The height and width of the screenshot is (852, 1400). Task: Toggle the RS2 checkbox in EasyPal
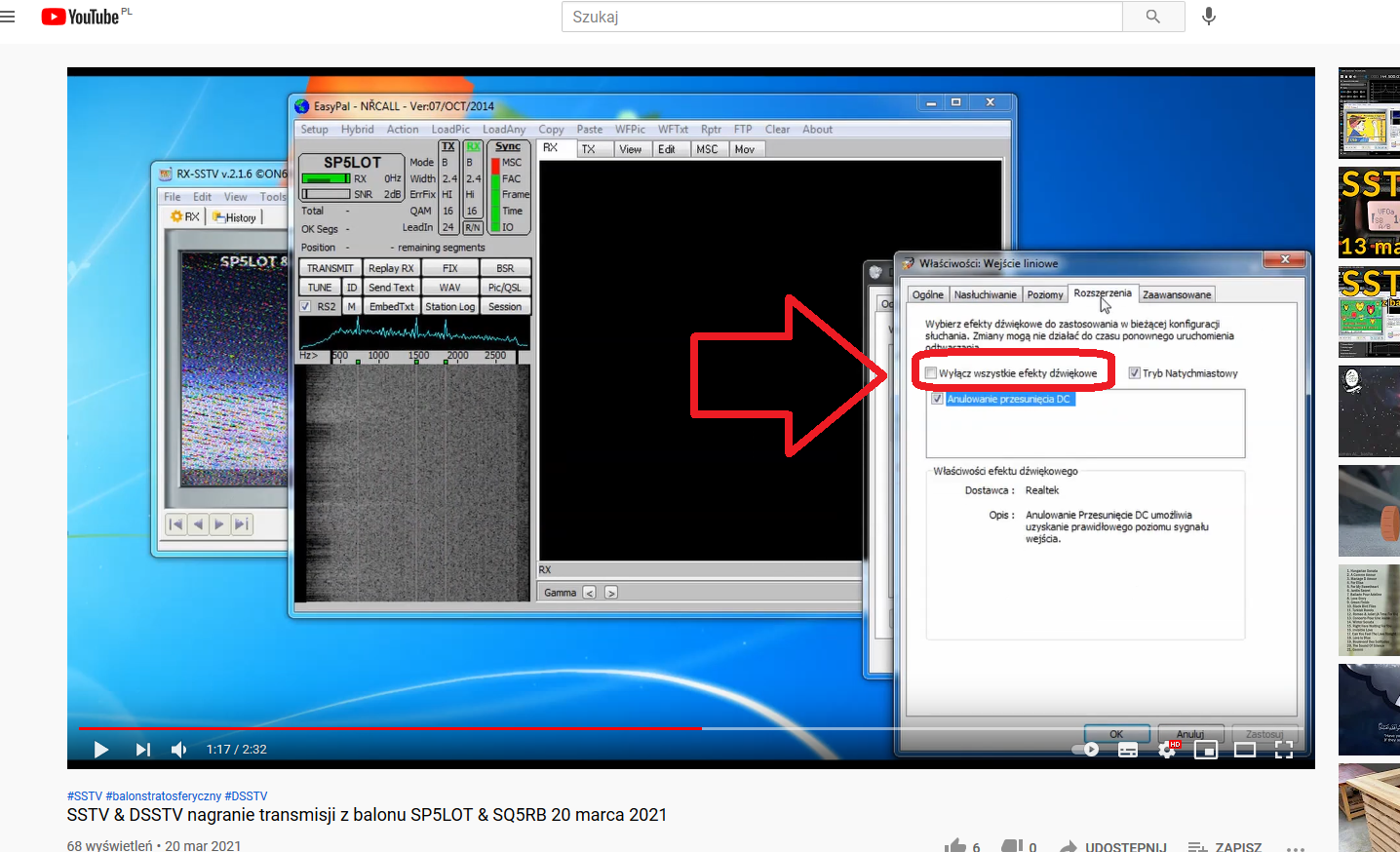pyautogui.click(x=305, y=307)
